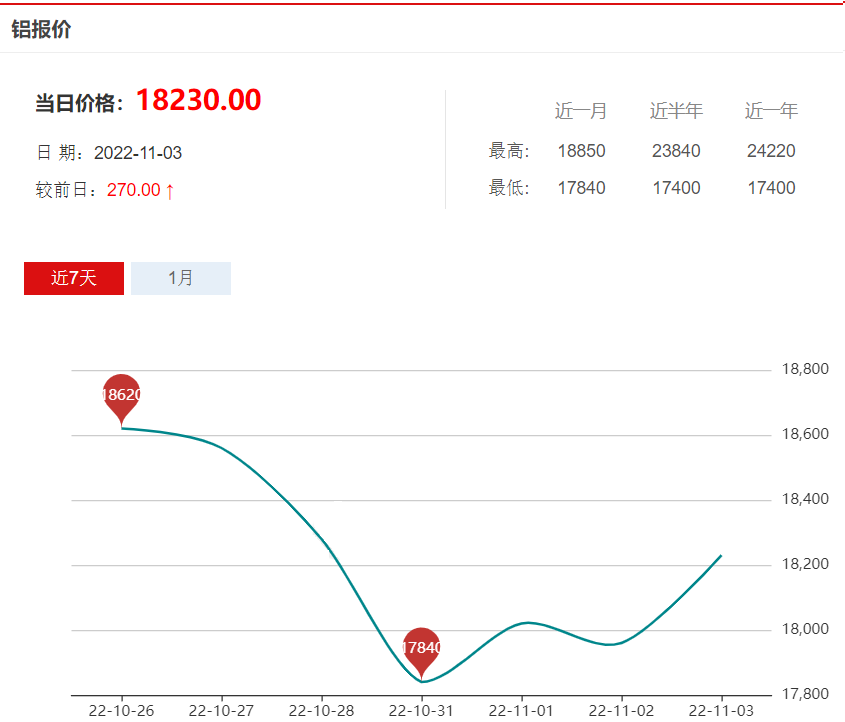Click the monthly low value 17840
Screen dimensions: 845x722
coord(581,188)
